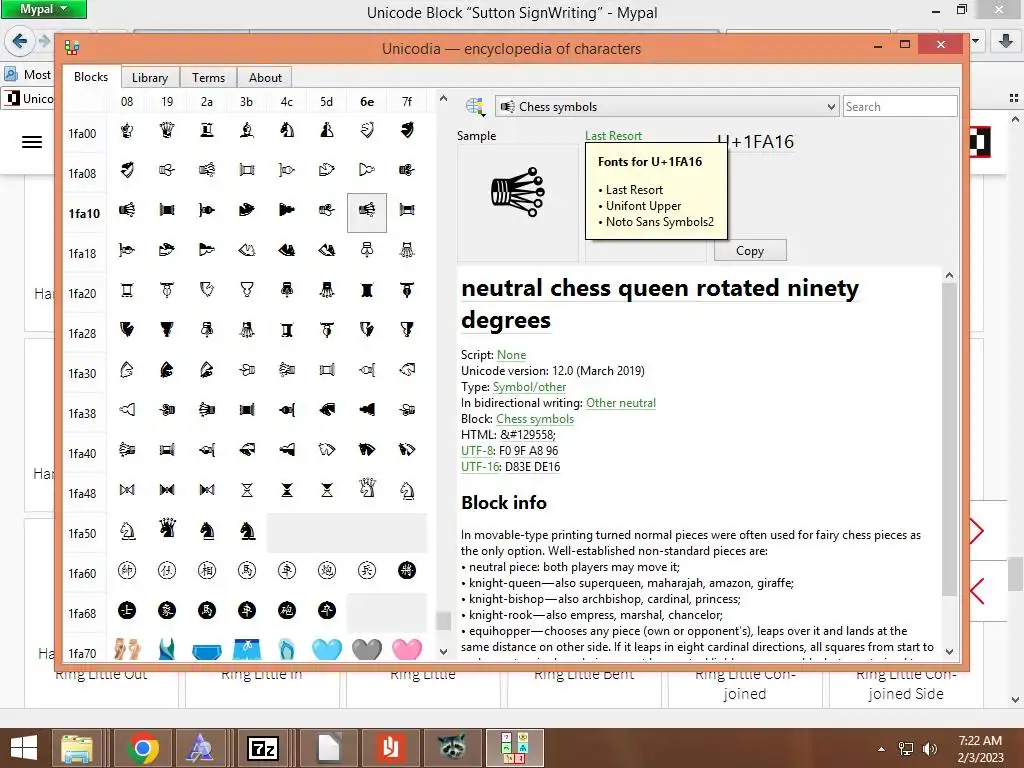Viewport: 1024px width, 768px height.
Task: Select row header 1fa10
Action: [84, 214]
